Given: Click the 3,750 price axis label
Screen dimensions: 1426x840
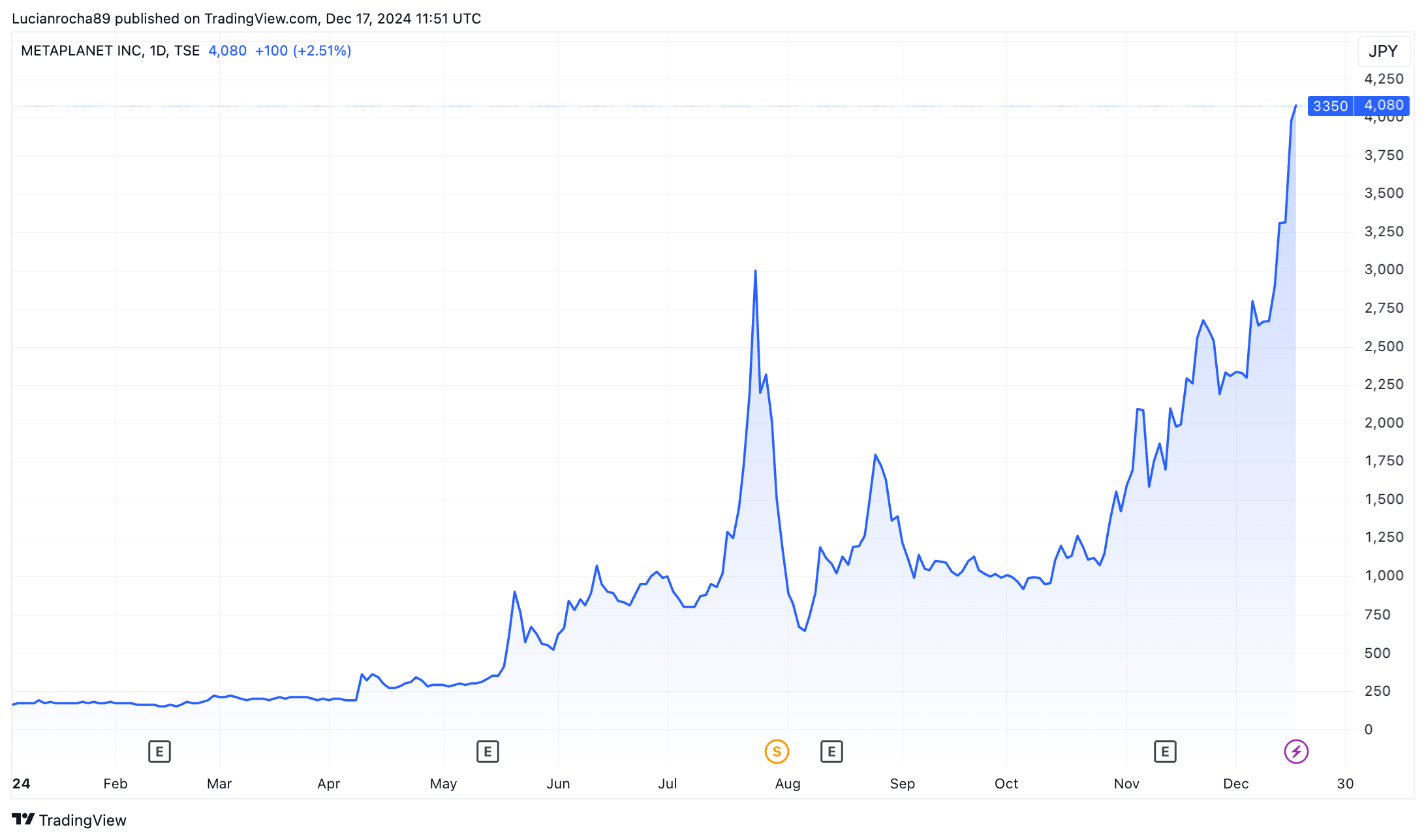Looking at the screenshot, I should (x=1384, y=155).
